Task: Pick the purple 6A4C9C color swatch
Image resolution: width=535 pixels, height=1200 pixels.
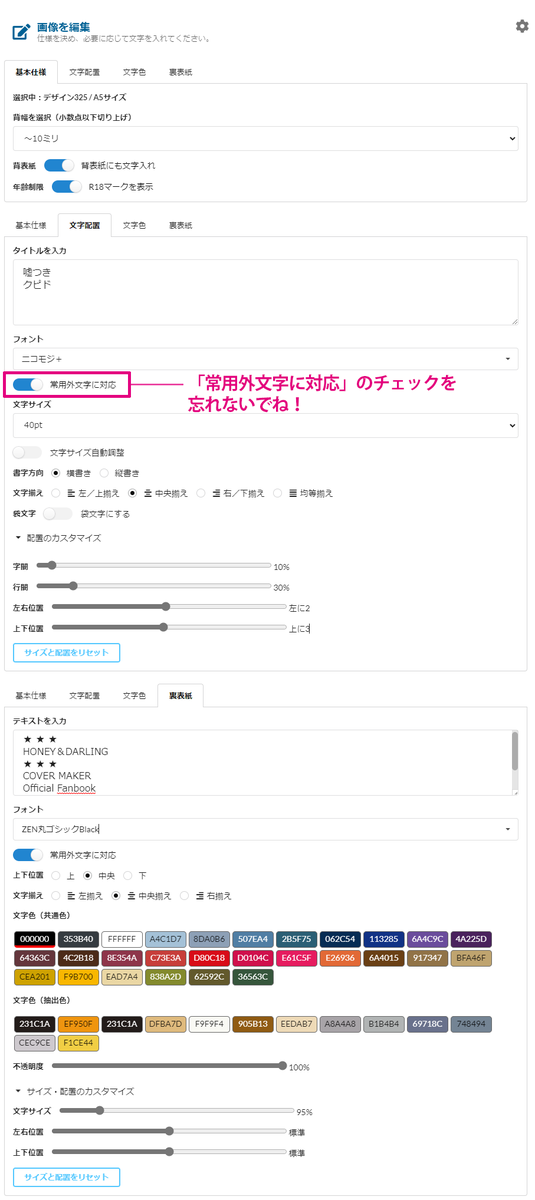Action: coord(427,939)
